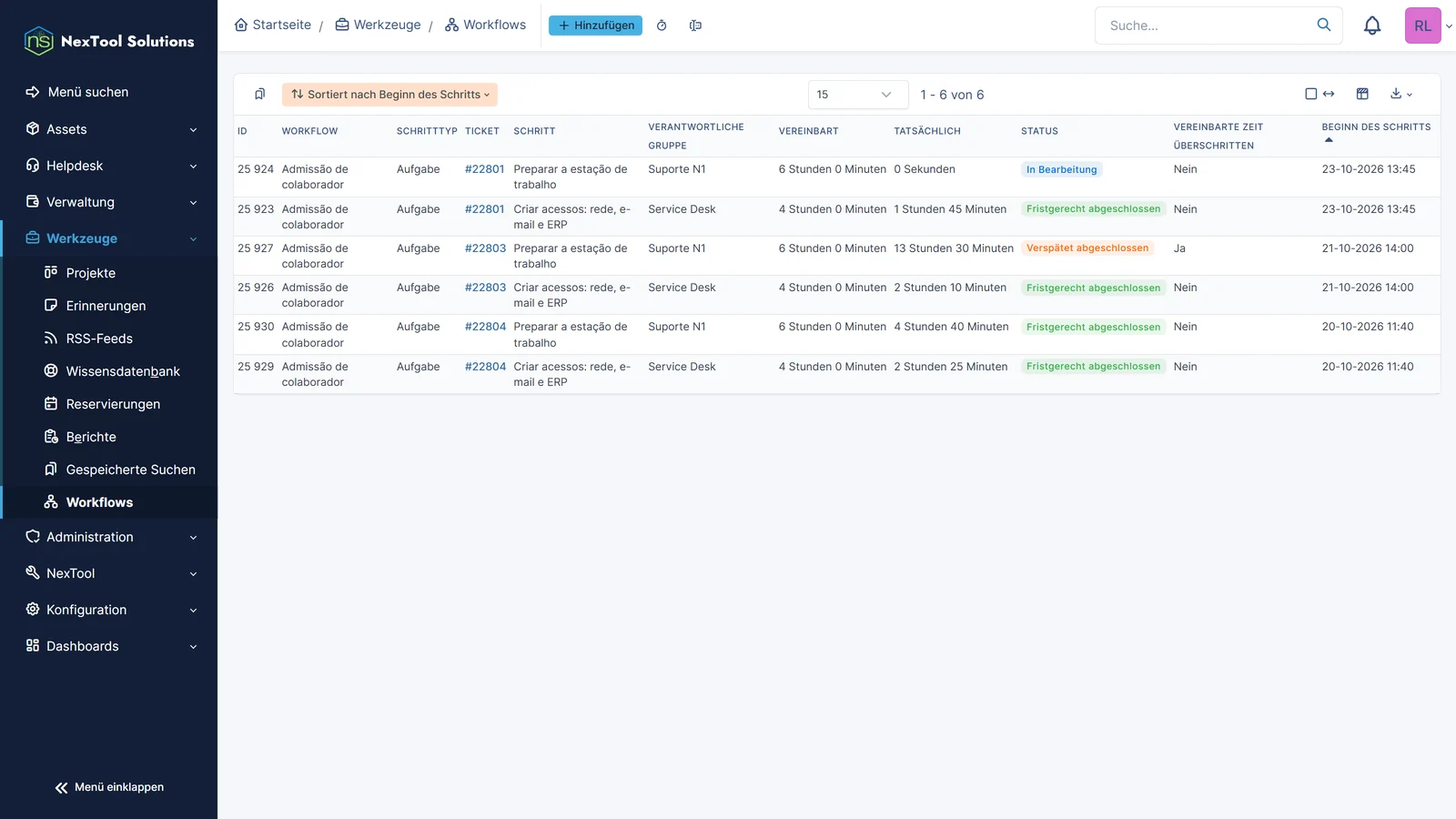Screen dimensions: 1456x819
Task: Open Reservierungen in the sidebar
Action: (x=113, y=404)
